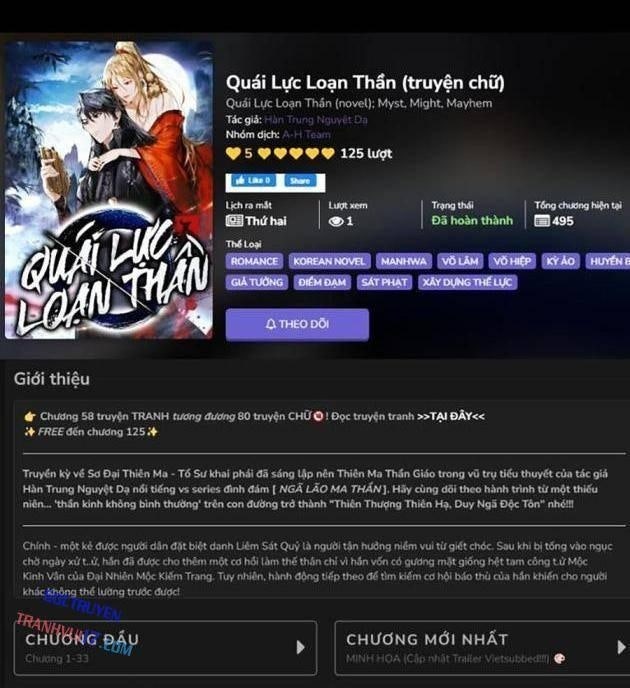Open the MANHWA genre tag
The height and width of the screenshot is (688, 630).
[x=404, y=262]
